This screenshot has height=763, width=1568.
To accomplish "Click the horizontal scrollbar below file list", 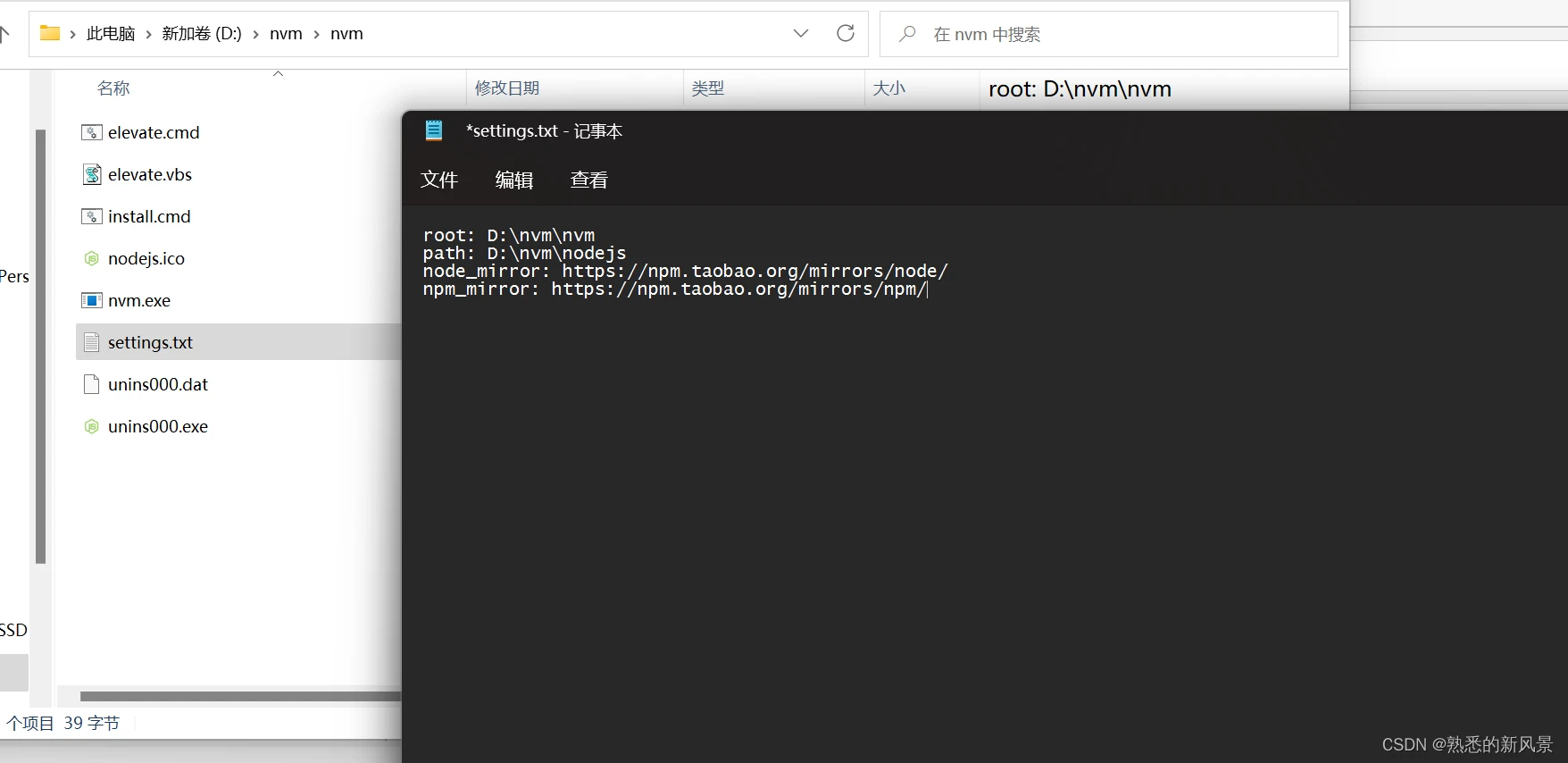I will click(239, 696).
